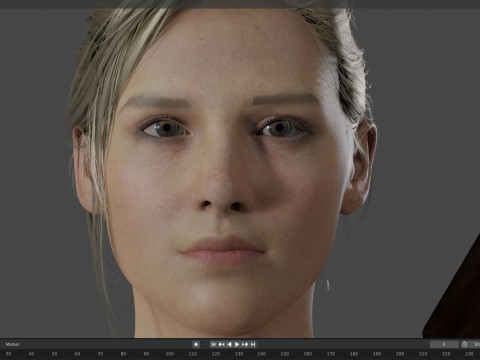Play the animation in reverse

[x=229, y=344]
